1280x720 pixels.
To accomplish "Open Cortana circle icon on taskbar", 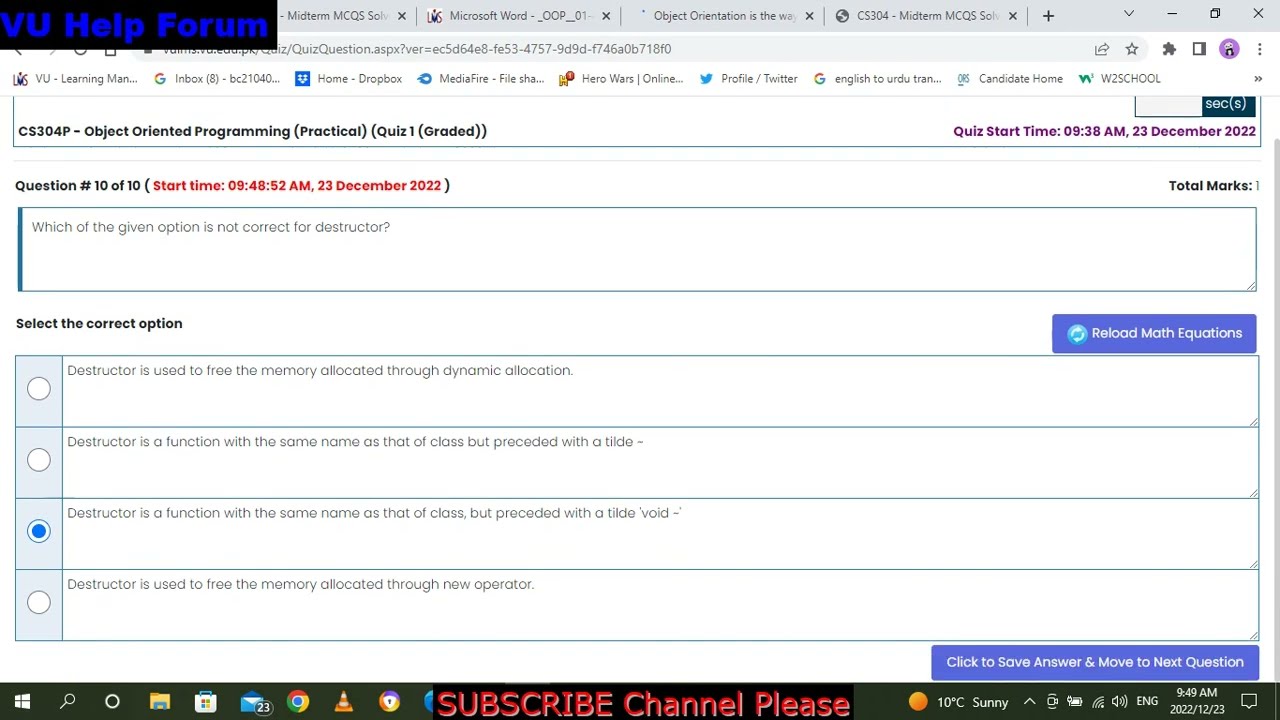I will [x=112, y=701].
